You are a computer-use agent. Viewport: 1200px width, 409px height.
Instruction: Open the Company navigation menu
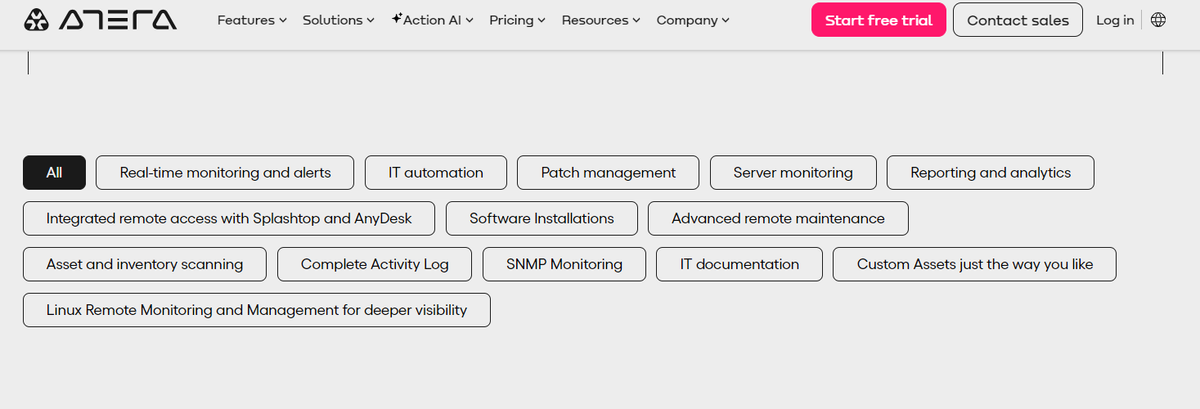click(x=692, y=20)
